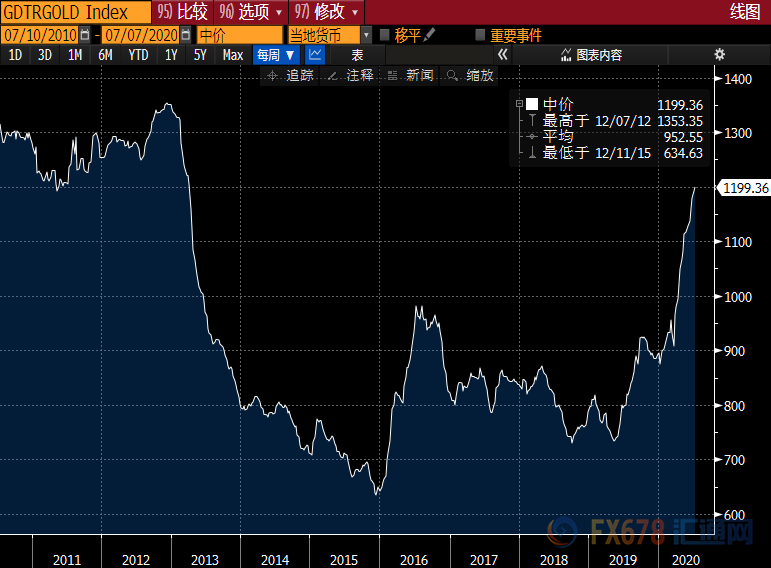Select the 注释 annotation pencil tool
Screen dimensions: 771x568
[350, 75]
